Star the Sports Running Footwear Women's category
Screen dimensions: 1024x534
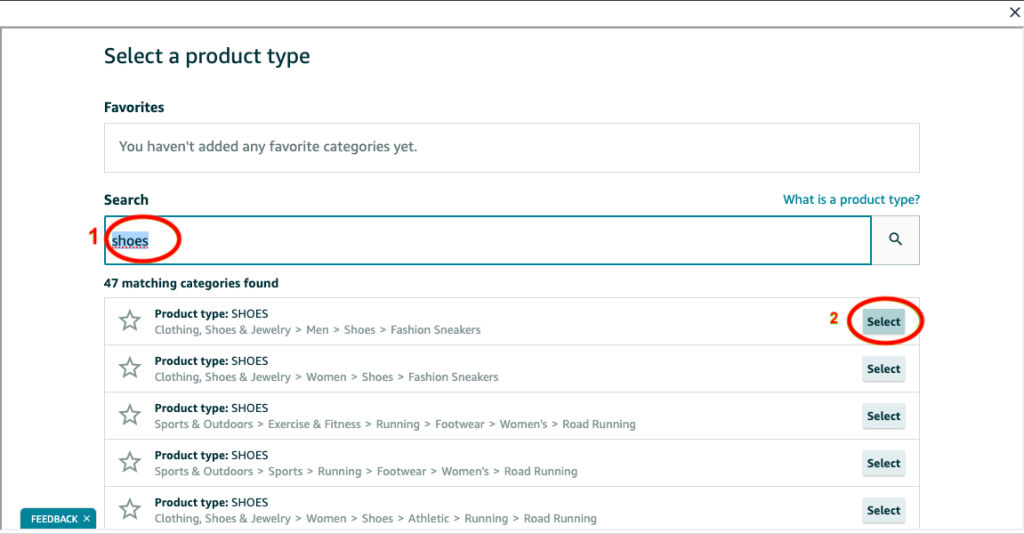(130, 462)
